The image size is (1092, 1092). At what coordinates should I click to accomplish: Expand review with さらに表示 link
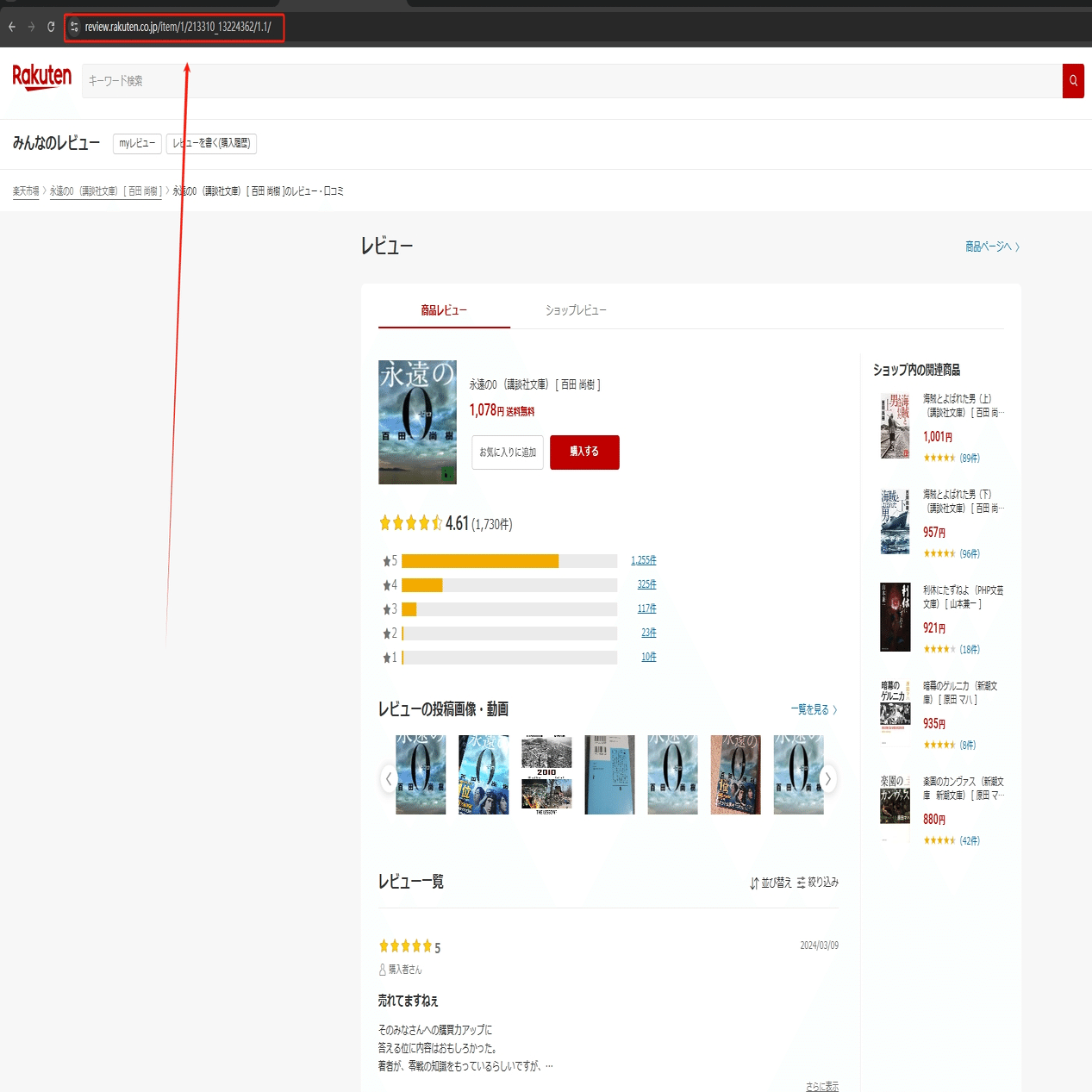822,1086
